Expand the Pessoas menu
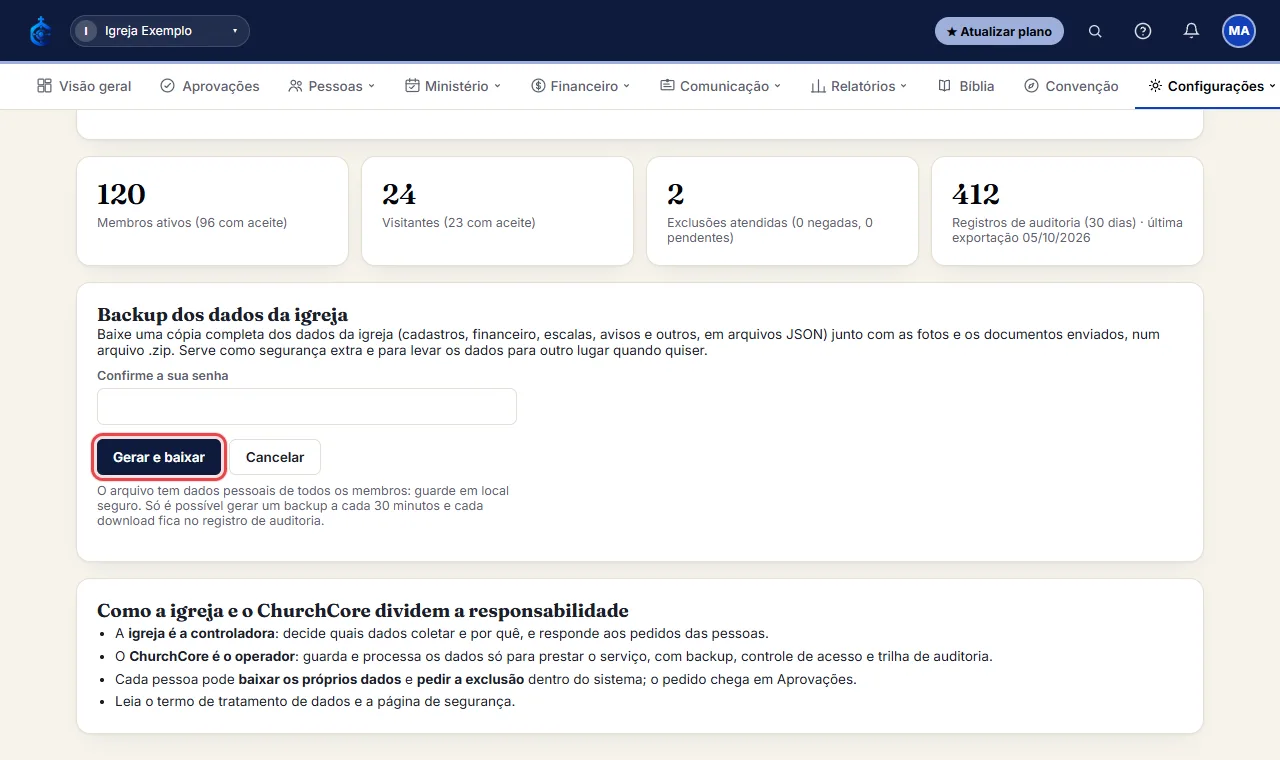This screenshot has width=1280, height=760. click(331, 86)
